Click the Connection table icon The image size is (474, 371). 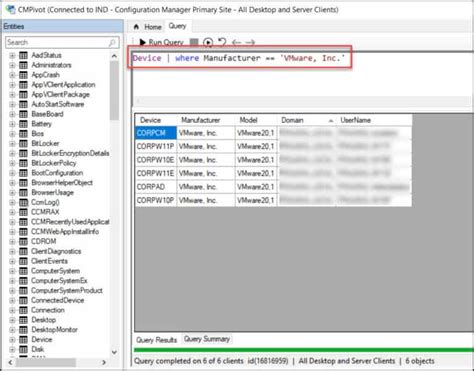point(23,310)
